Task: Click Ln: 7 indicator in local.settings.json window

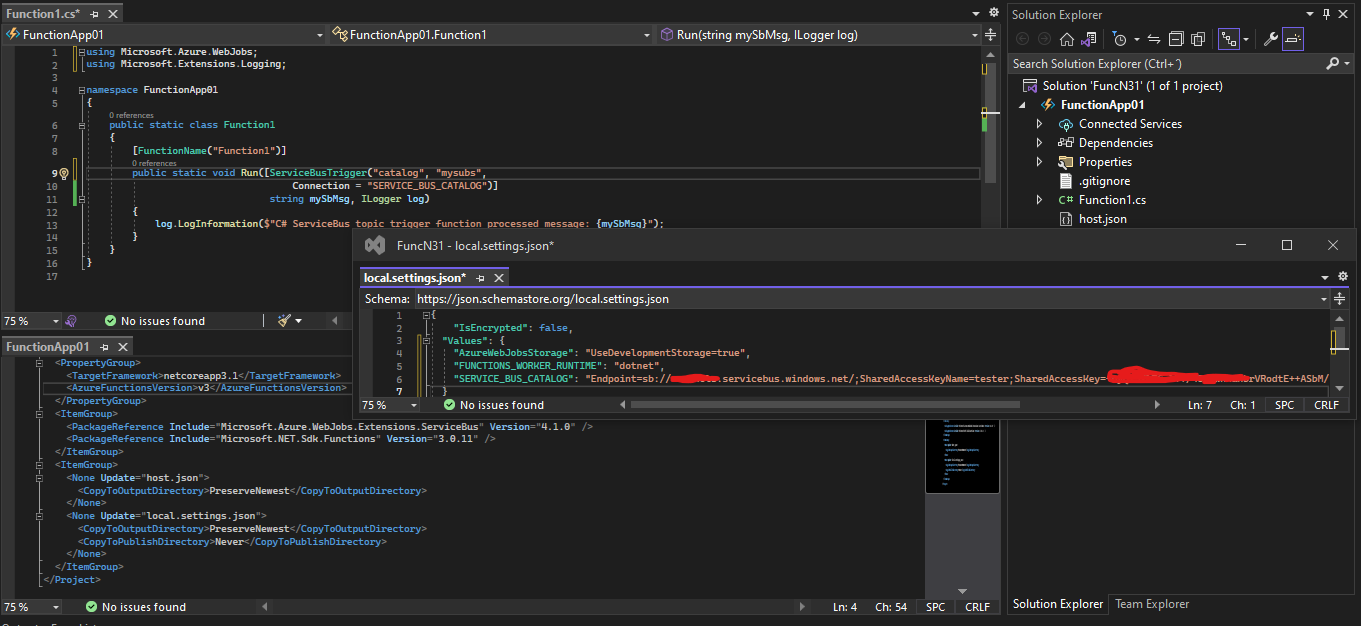Action: [1200, 405]
